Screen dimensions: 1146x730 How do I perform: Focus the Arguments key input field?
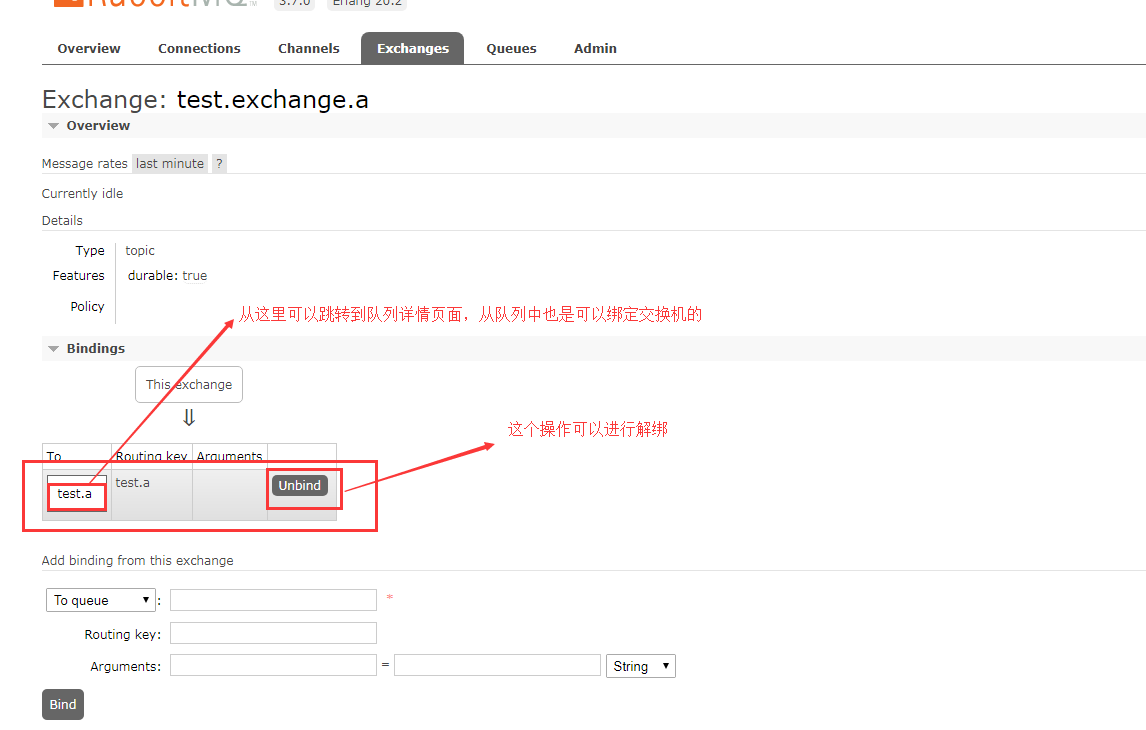tap(273, 665)
